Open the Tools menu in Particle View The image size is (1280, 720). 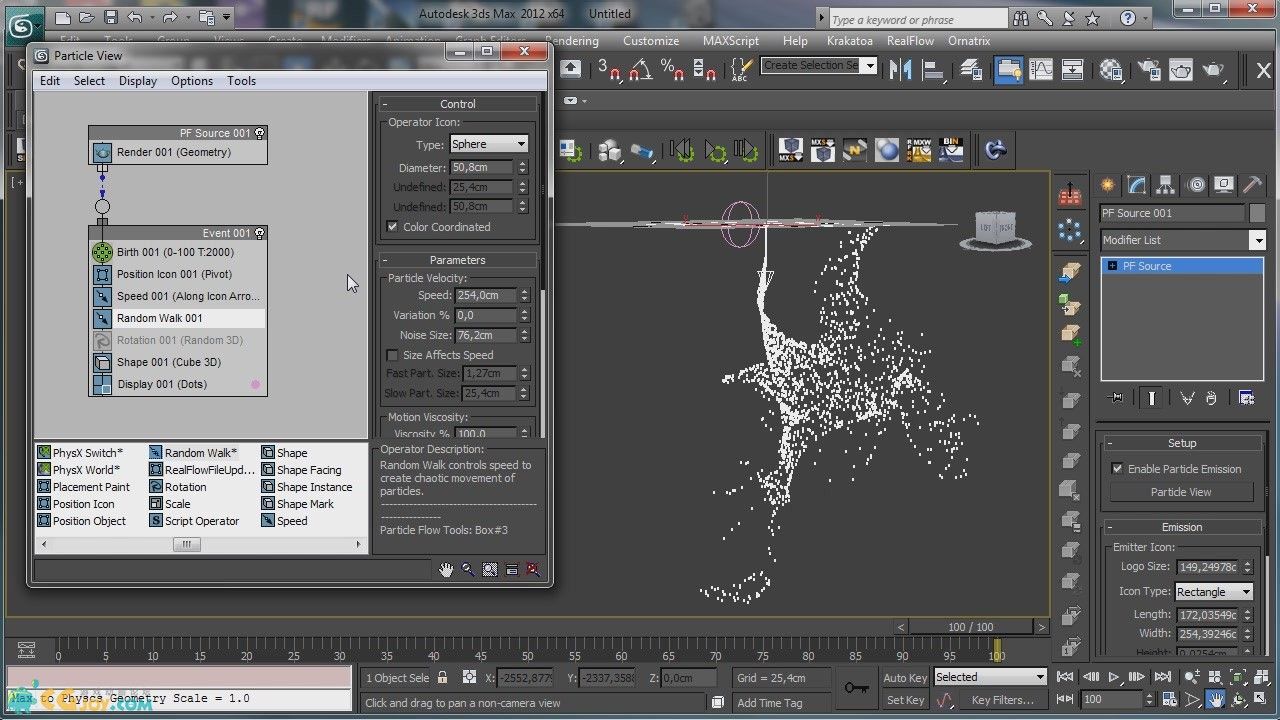click(x=242, y=81)
